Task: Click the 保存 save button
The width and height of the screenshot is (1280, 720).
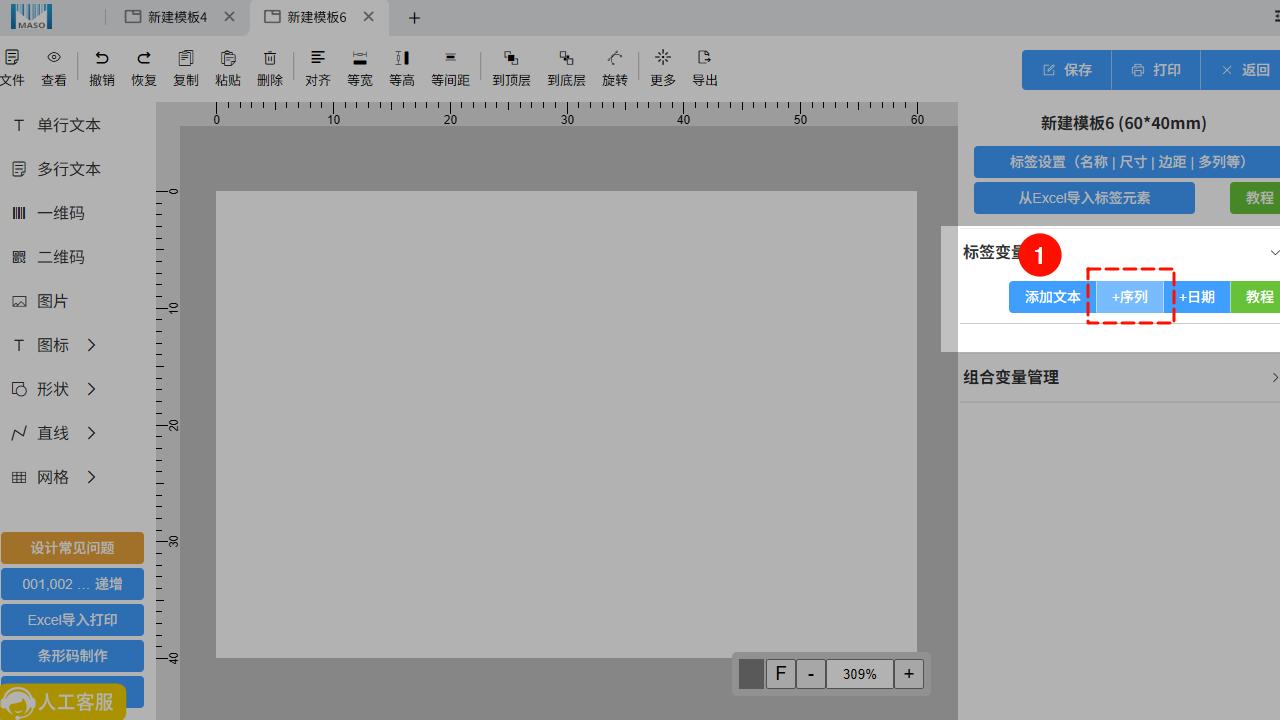Action: click(1066, 70)
